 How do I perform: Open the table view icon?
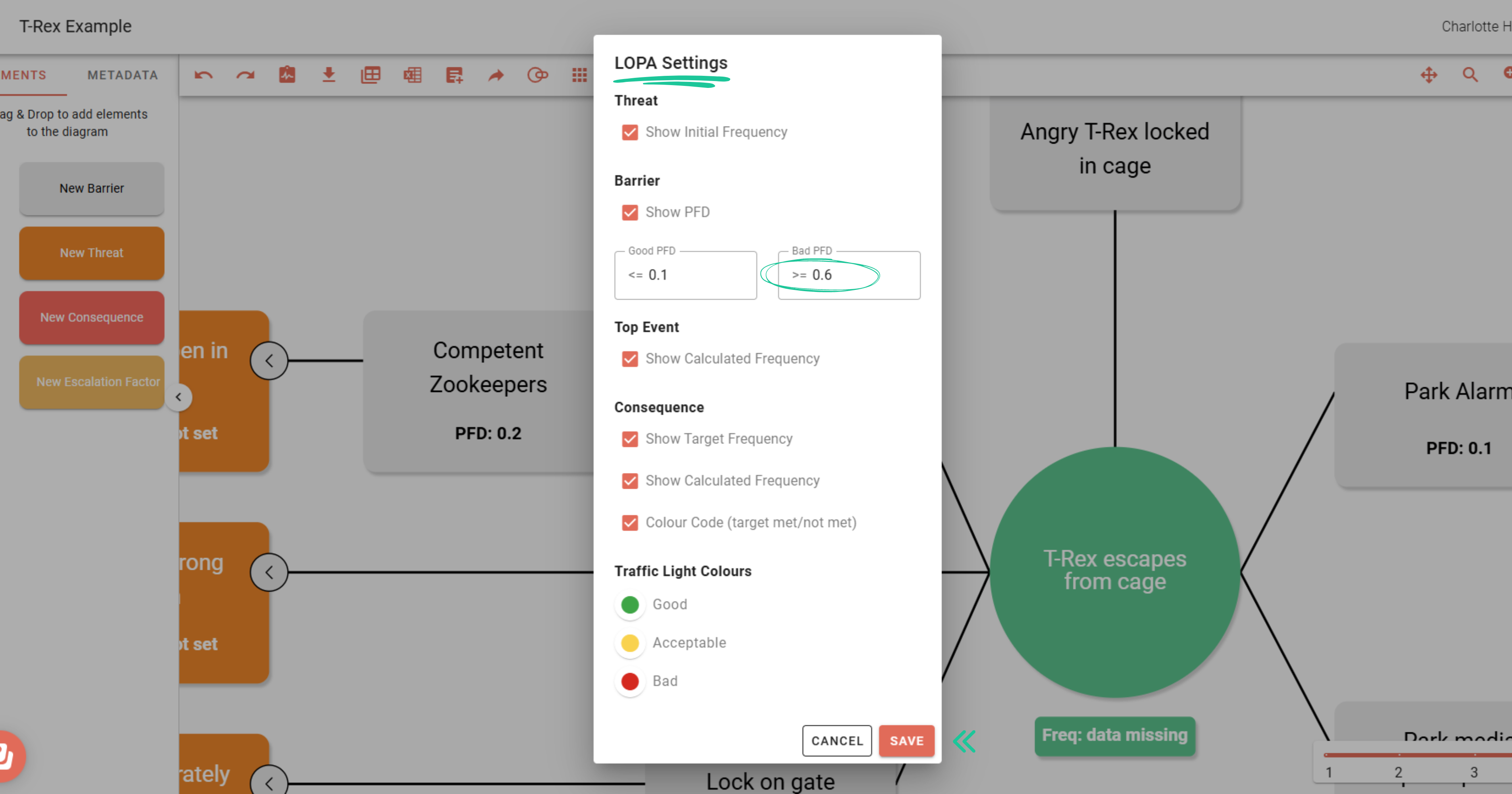(371, 75)
